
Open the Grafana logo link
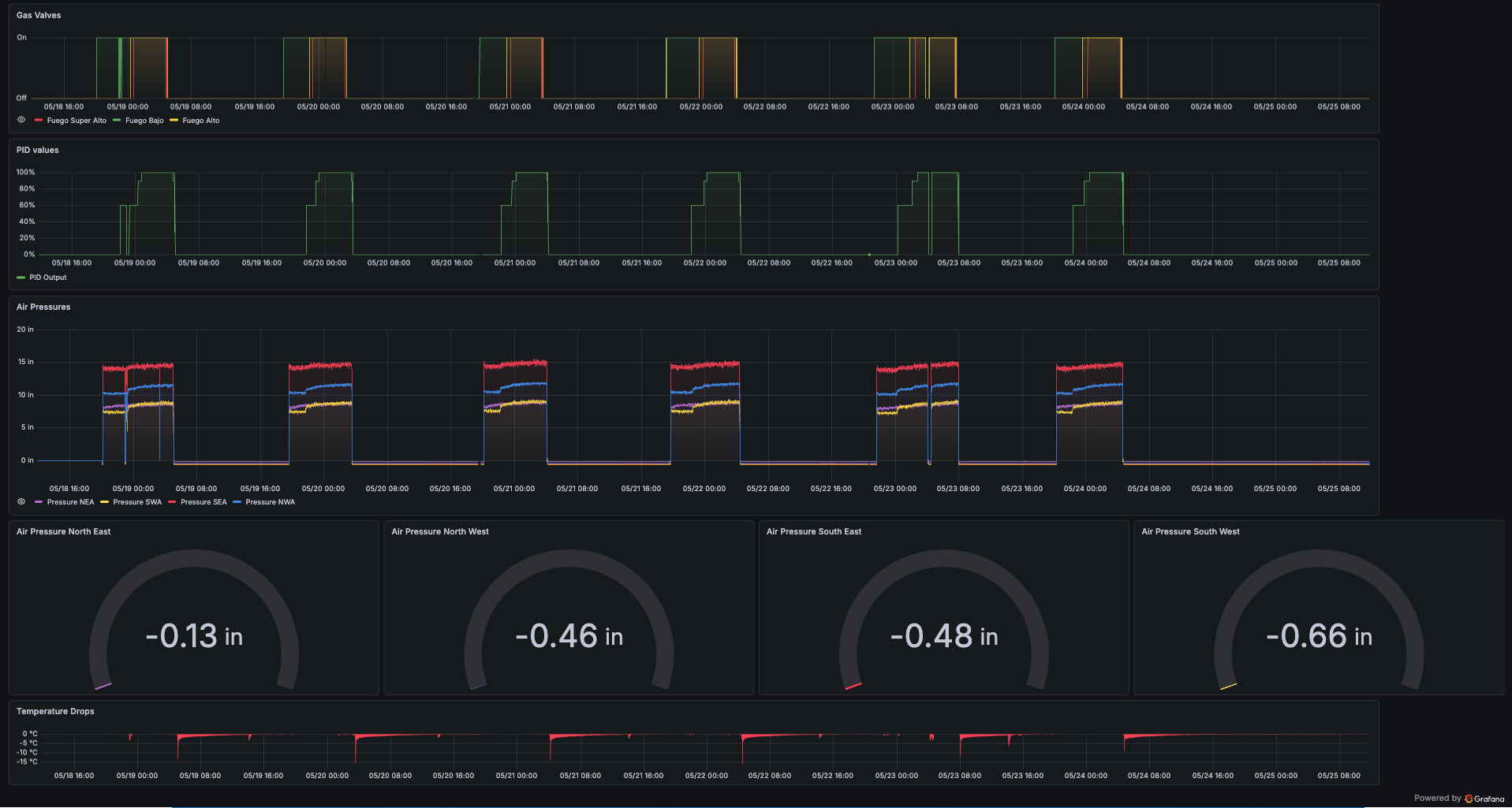[x=1484, y=799]
